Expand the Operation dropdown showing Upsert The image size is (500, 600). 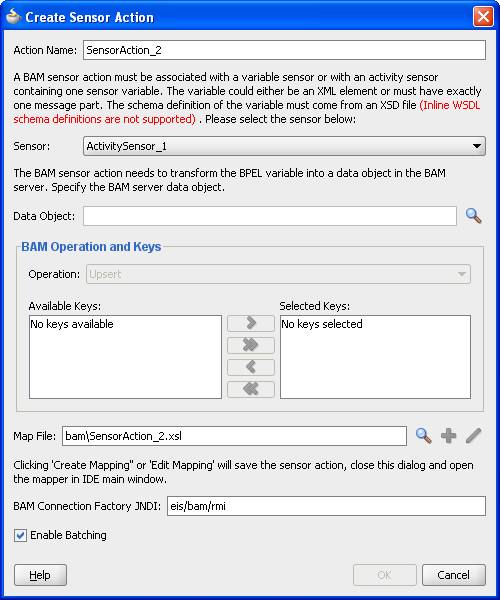pyautogui.click(x=278, y=274)
